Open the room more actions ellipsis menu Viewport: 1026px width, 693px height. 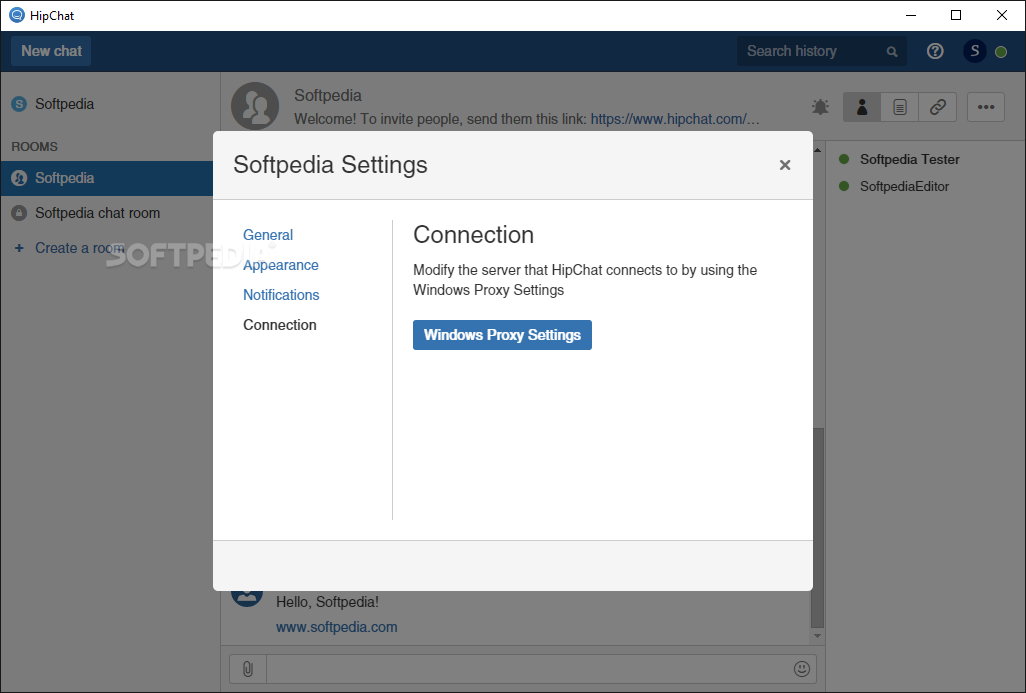(x=985, y=107)
